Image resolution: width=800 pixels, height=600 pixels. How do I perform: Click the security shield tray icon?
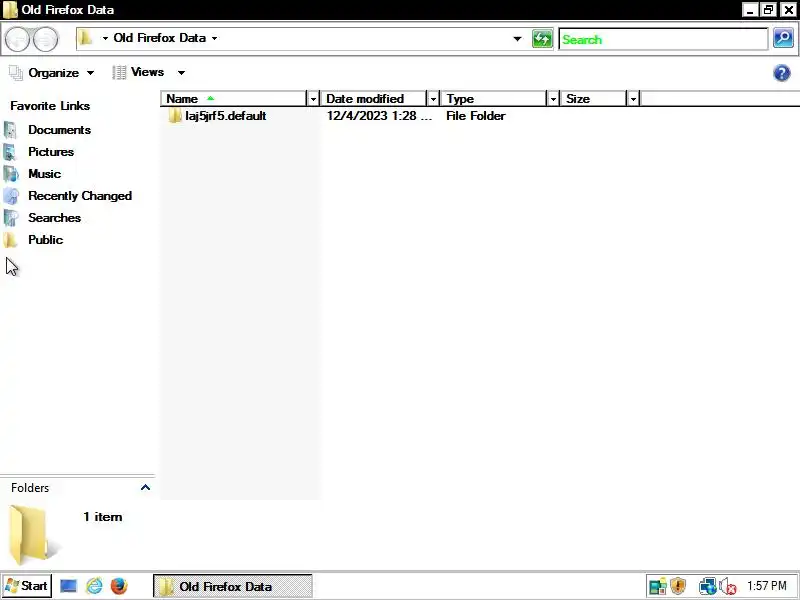678,586
